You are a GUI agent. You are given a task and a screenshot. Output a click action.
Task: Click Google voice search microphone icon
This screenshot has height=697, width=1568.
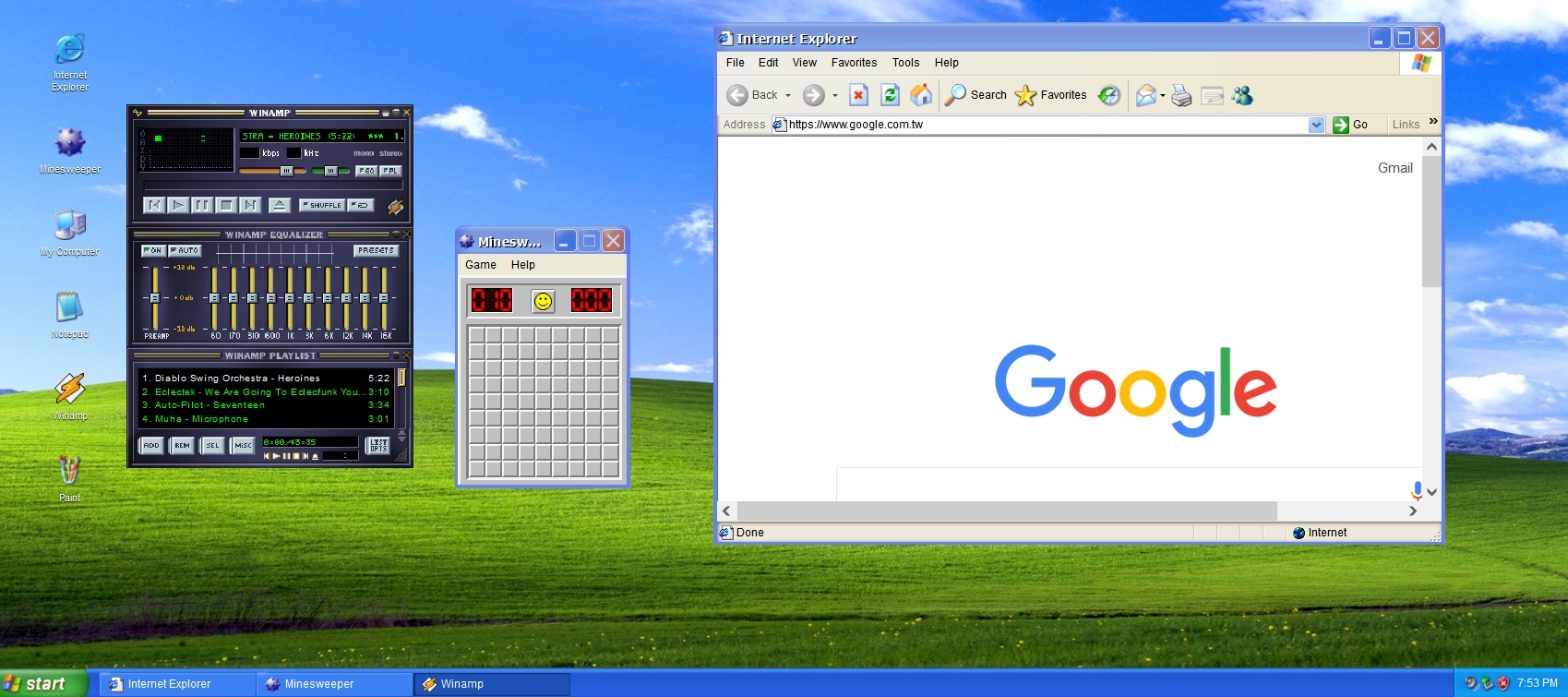coord(1417,490)
